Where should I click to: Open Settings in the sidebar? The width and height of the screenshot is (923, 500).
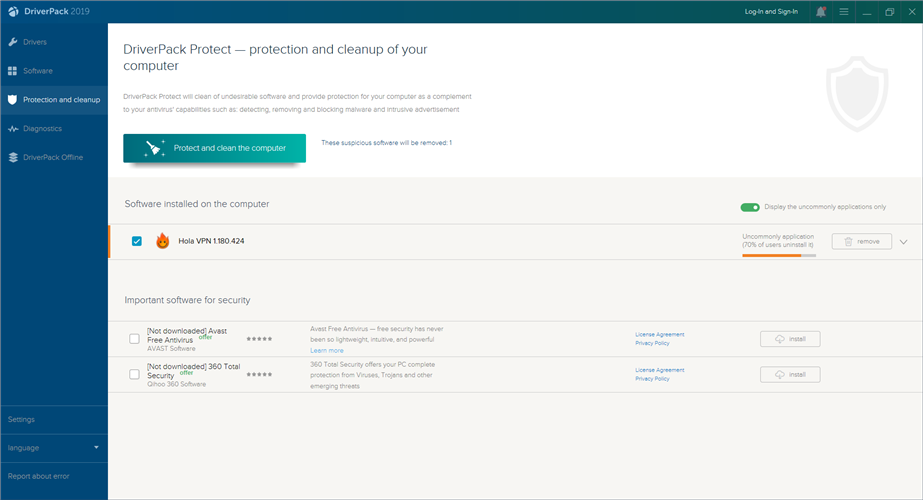coord(22,419)
